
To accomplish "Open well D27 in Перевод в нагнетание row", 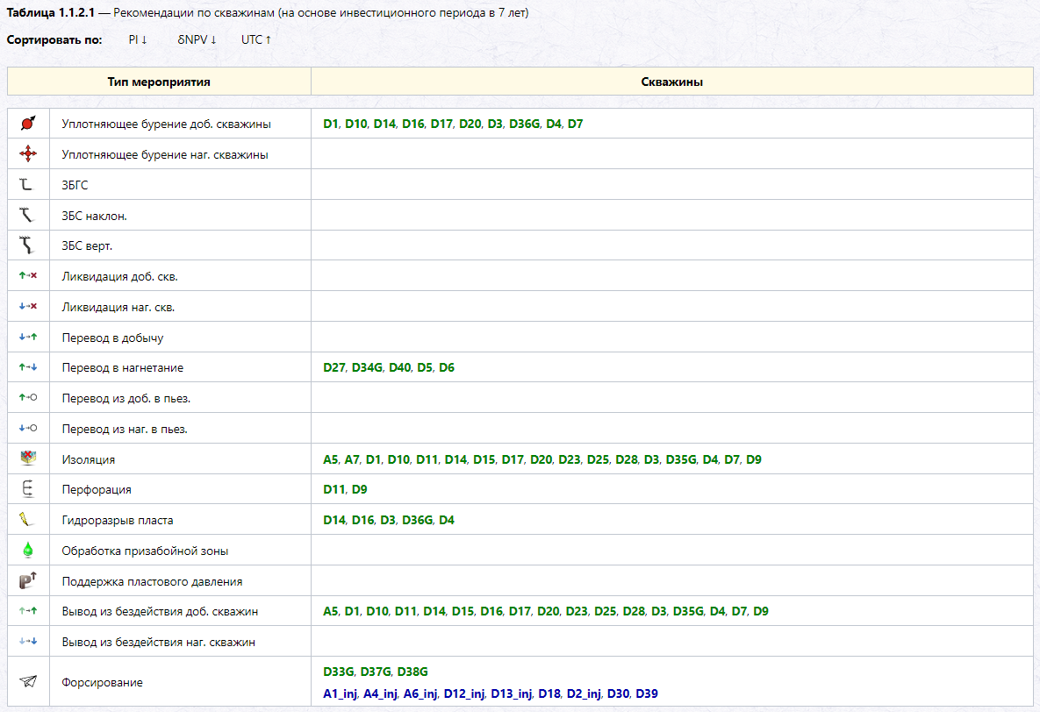I will tap(334, 368).
